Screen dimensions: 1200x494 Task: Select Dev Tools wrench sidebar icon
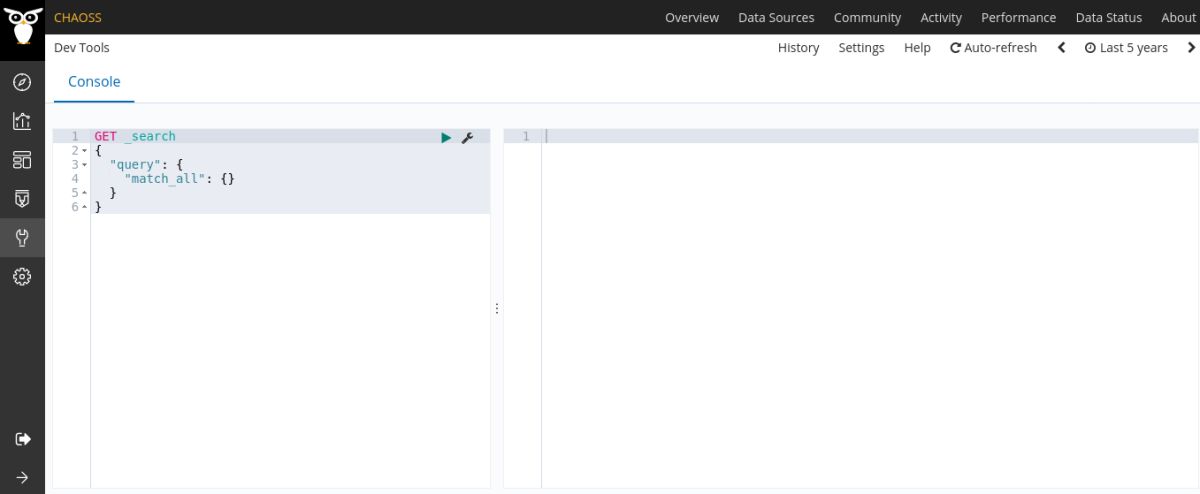click(22, 238)
